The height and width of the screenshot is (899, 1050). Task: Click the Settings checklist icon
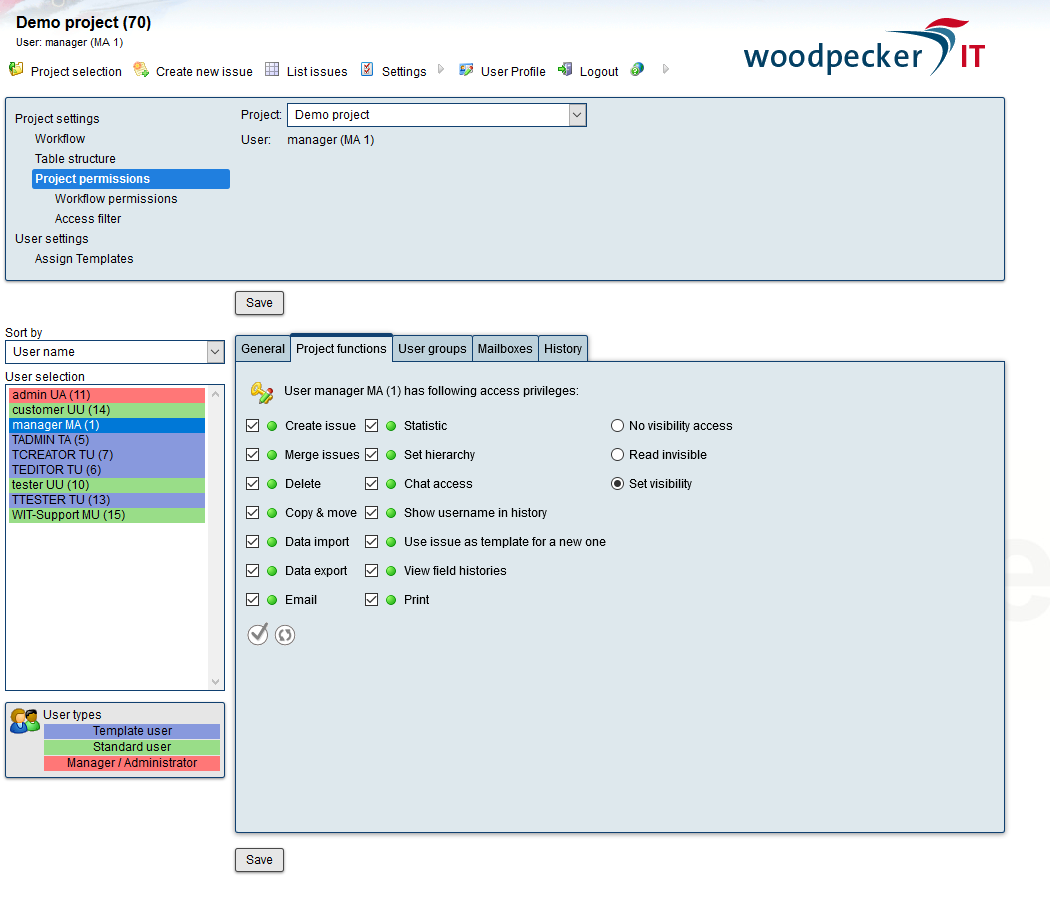point(368,69)
